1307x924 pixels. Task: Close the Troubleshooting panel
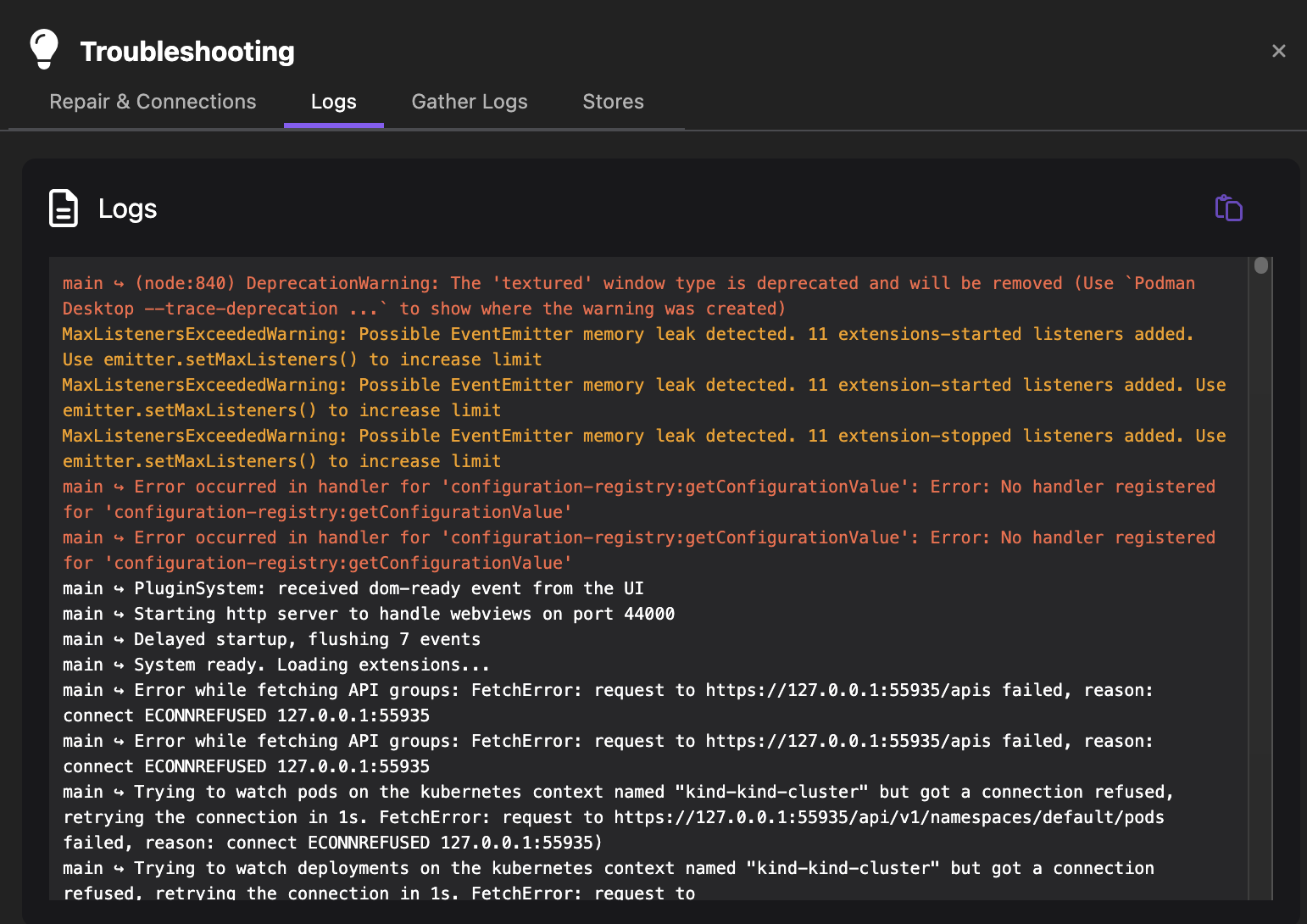1278,51
